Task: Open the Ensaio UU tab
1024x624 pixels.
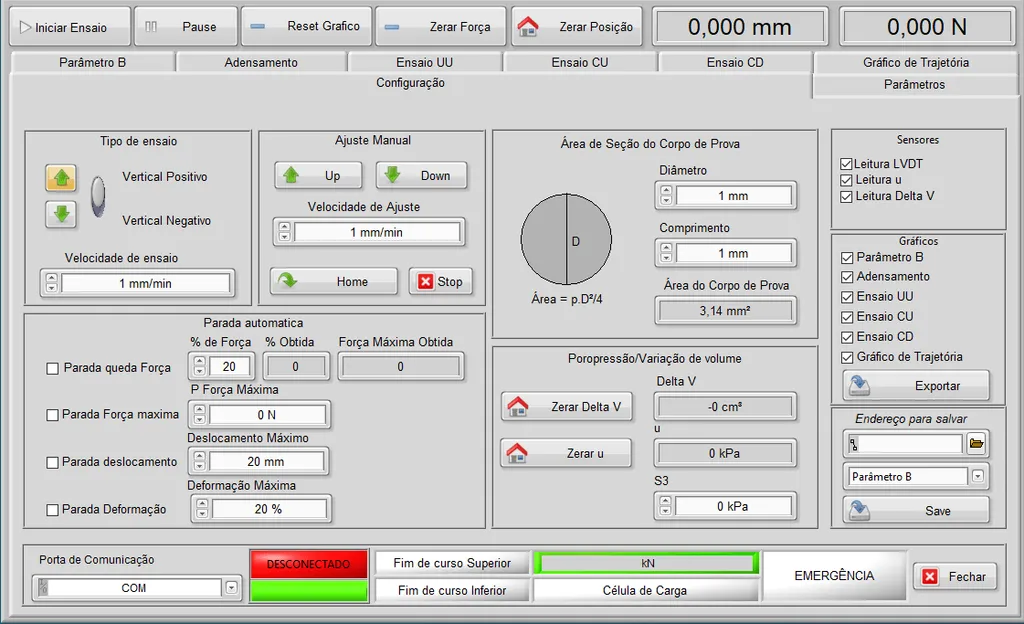Action: pyautogui.click(x=424, y=63)
